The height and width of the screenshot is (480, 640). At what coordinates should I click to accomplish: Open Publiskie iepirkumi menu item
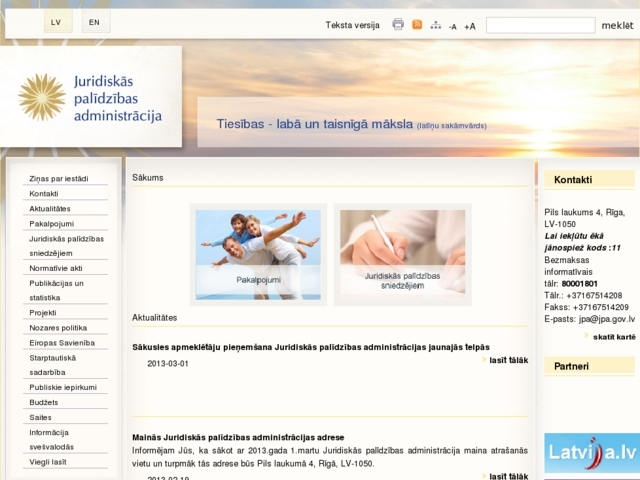(x=65, y=387)
